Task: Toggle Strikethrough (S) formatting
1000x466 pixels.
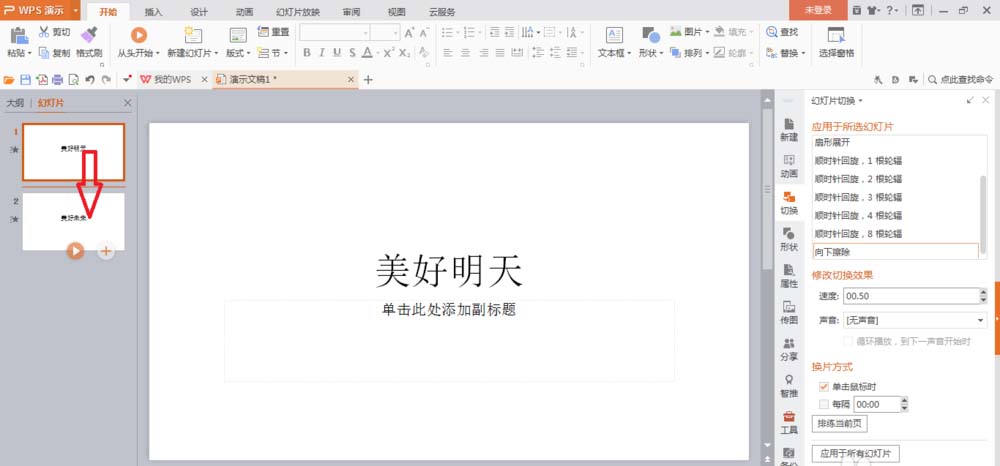Action: click(352, 53)
